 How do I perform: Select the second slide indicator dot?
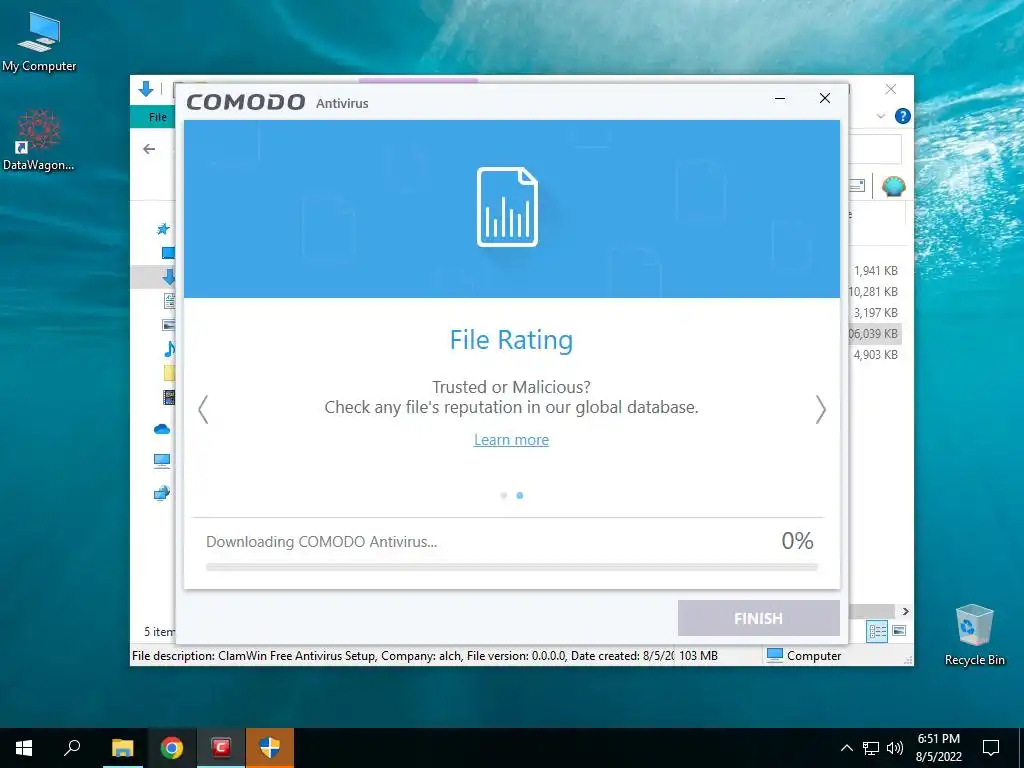point(520,496)
